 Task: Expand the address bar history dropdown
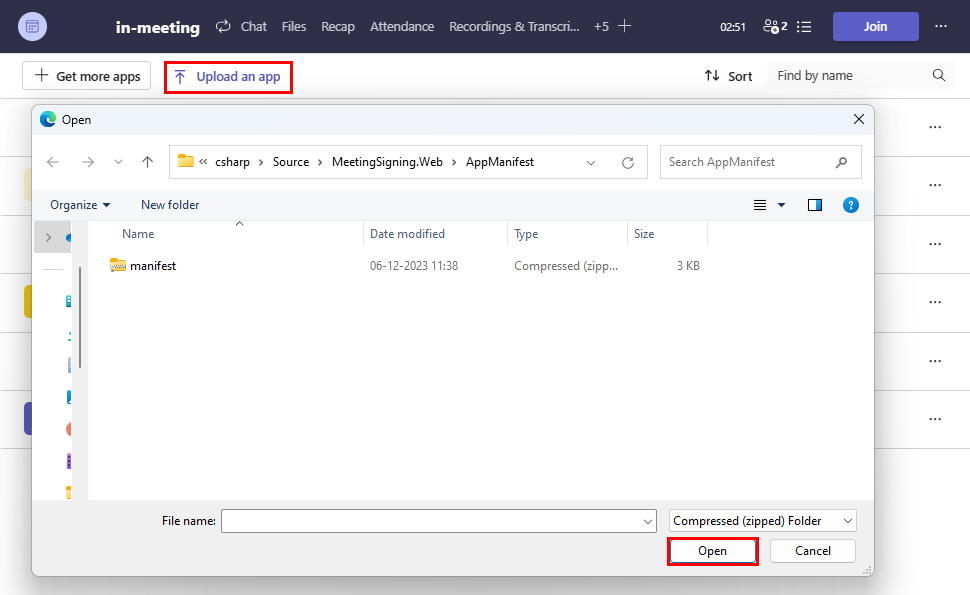point(591,163)
